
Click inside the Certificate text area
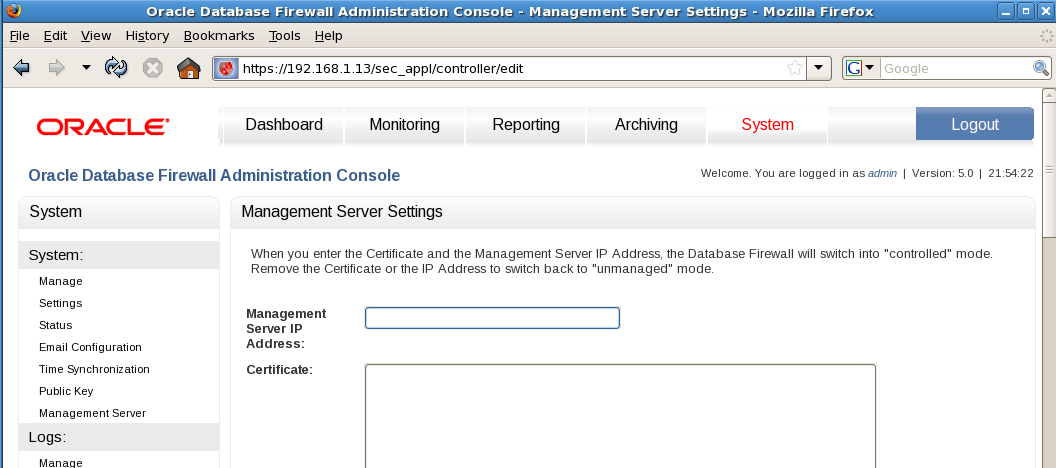point(620,415)
